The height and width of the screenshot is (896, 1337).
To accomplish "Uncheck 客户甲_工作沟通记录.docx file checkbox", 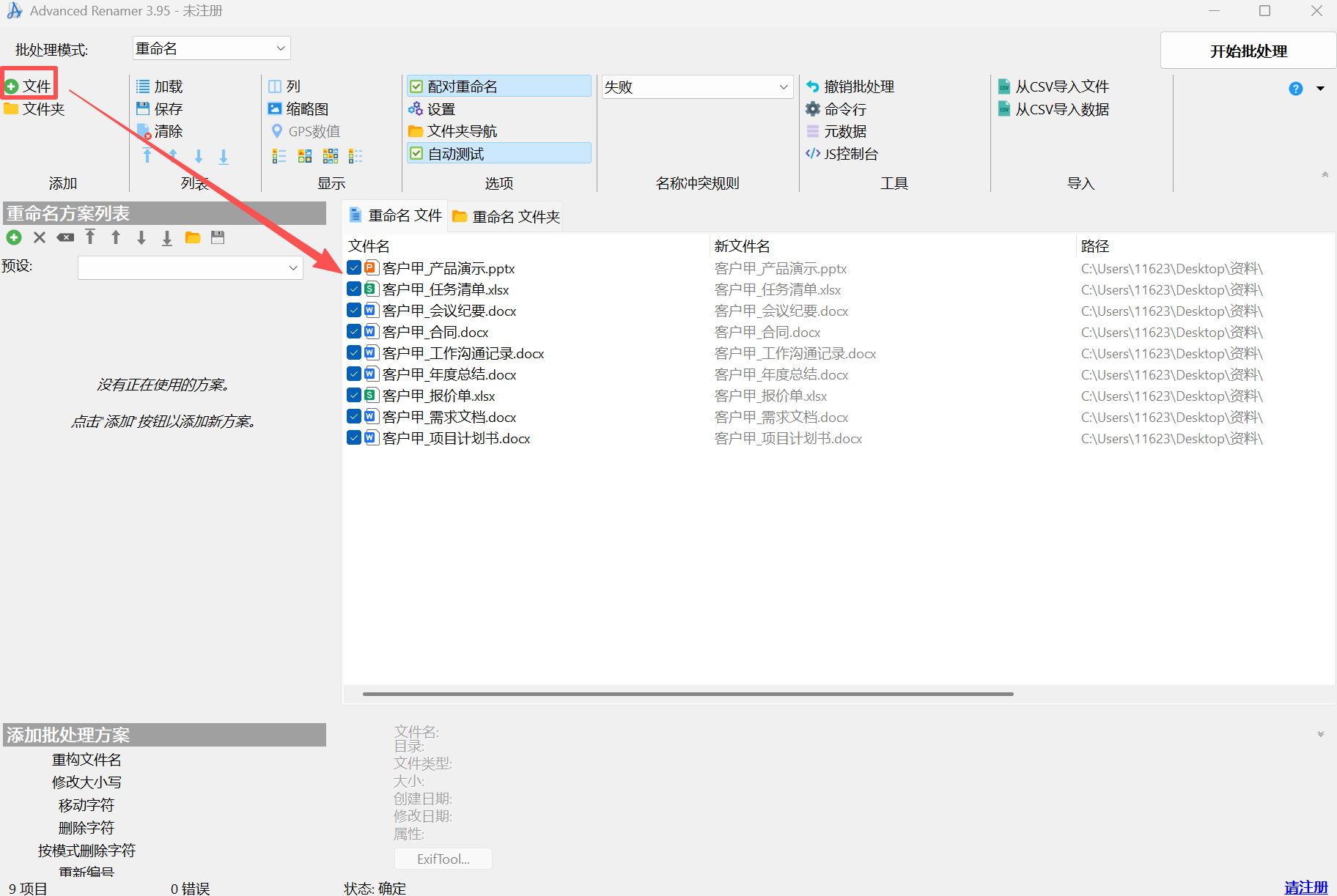I will pos(354,353).
